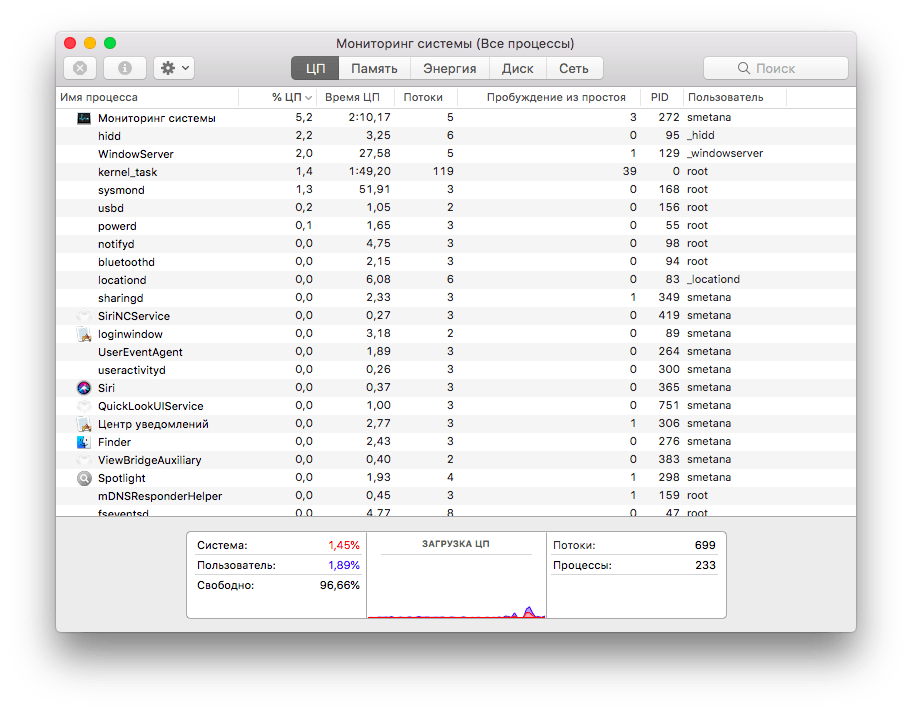Select the bluetoothd process row
The height and width of the screenshot is (712, 912).
click(456, 262)
